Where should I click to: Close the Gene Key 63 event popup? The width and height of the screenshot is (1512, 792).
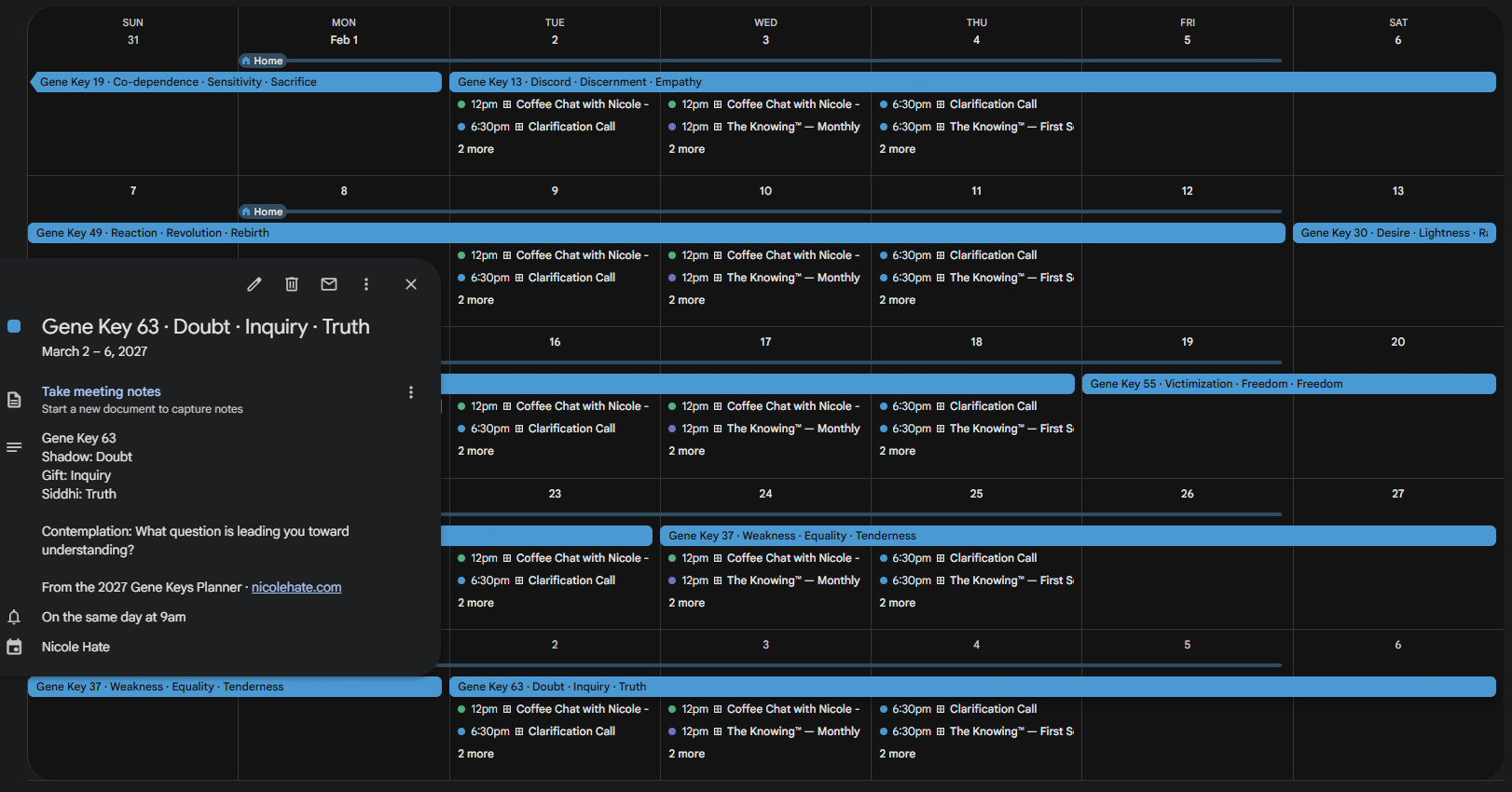pyautogui.click(x=411, y=284)
